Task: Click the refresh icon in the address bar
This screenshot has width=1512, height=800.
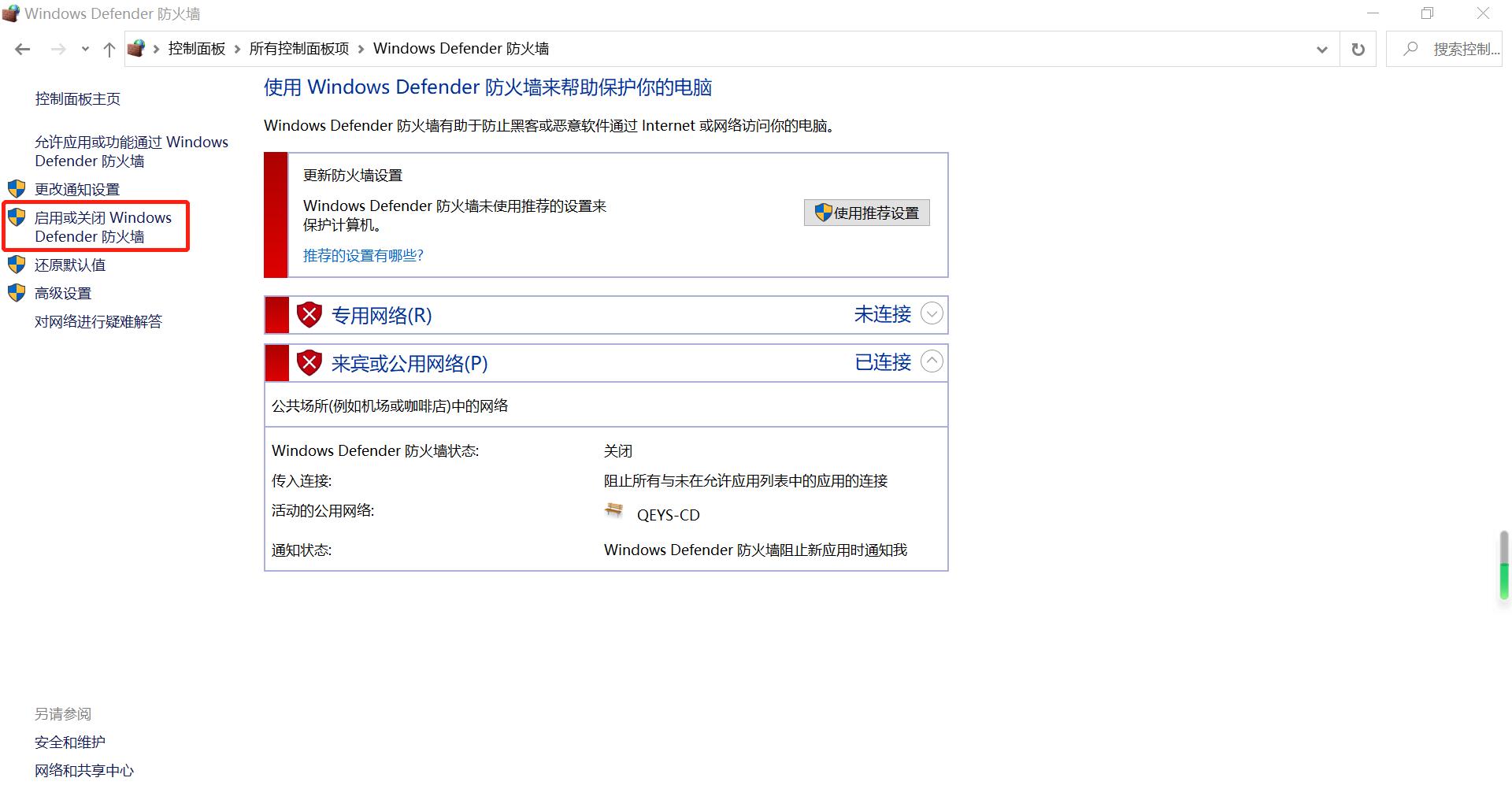Action: 1358,49
